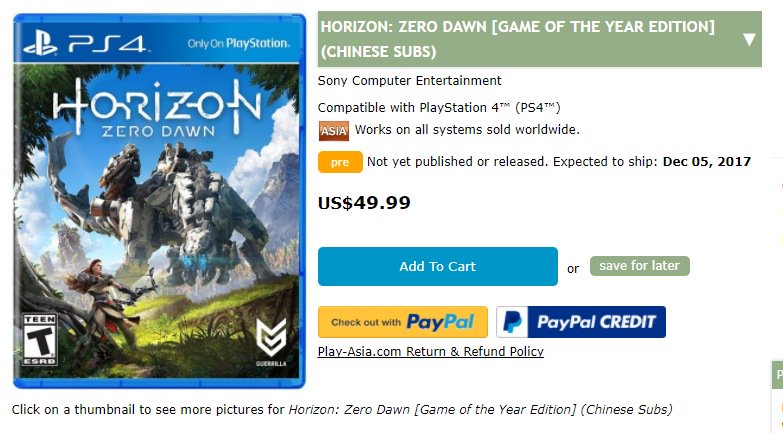Click the ESRB Teen rating icon
The width and height of the screenshot is (783, 433).
(x=41, y=339)
